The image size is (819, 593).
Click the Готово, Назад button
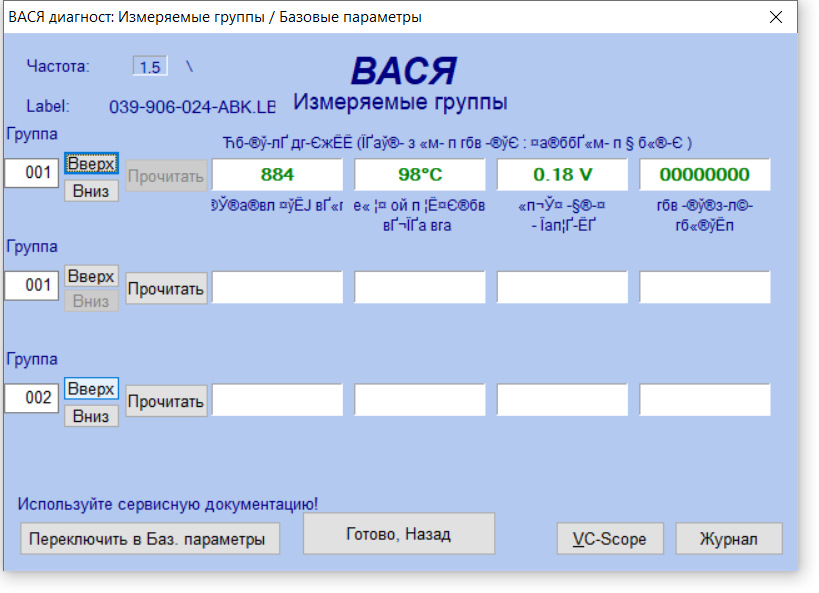tap(399, 534)
